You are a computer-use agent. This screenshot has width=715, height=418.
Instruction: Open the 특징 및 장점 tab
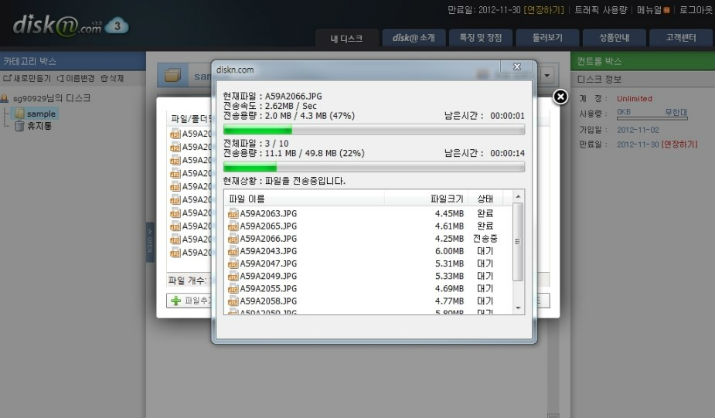point(481,38)
